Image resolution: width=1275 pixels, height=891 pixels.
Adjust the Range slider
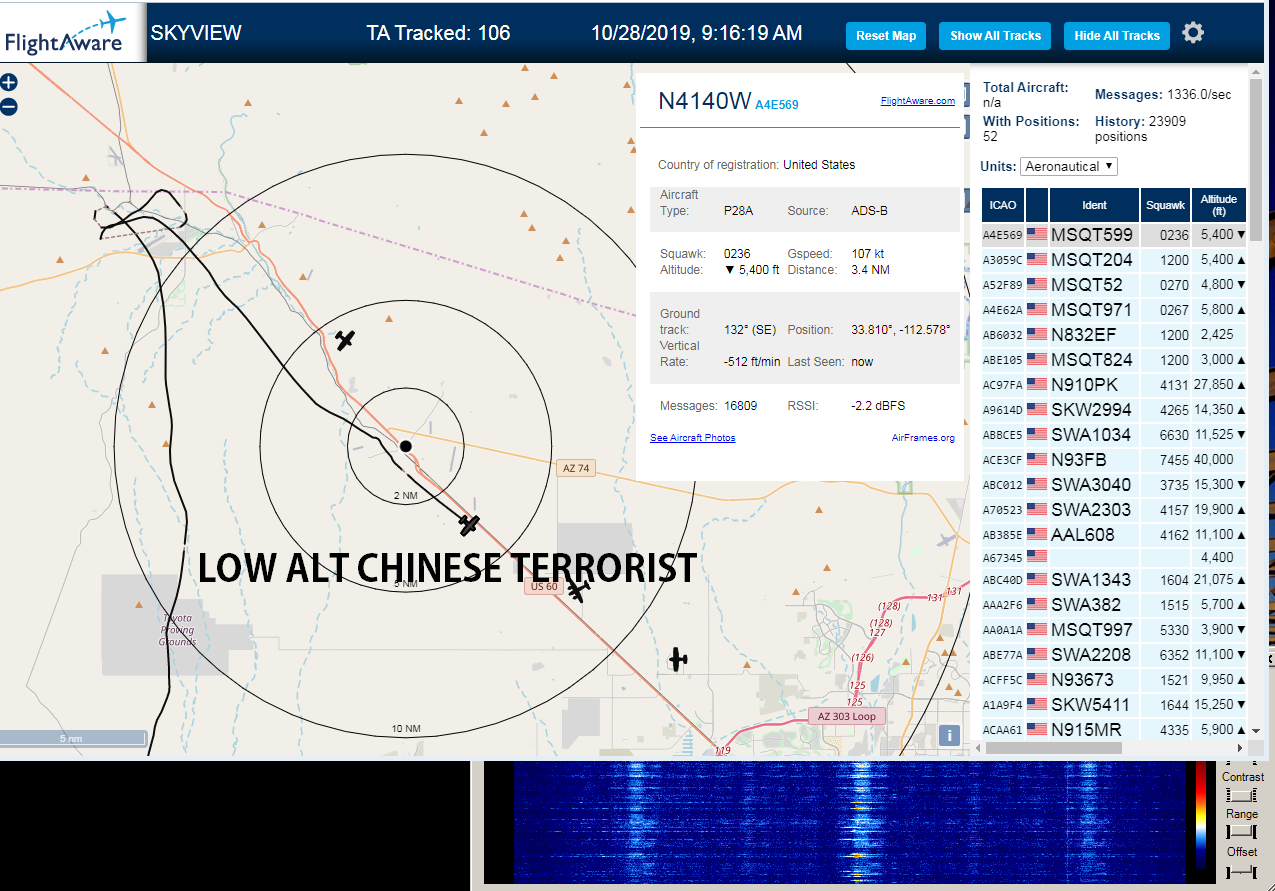1241,833
